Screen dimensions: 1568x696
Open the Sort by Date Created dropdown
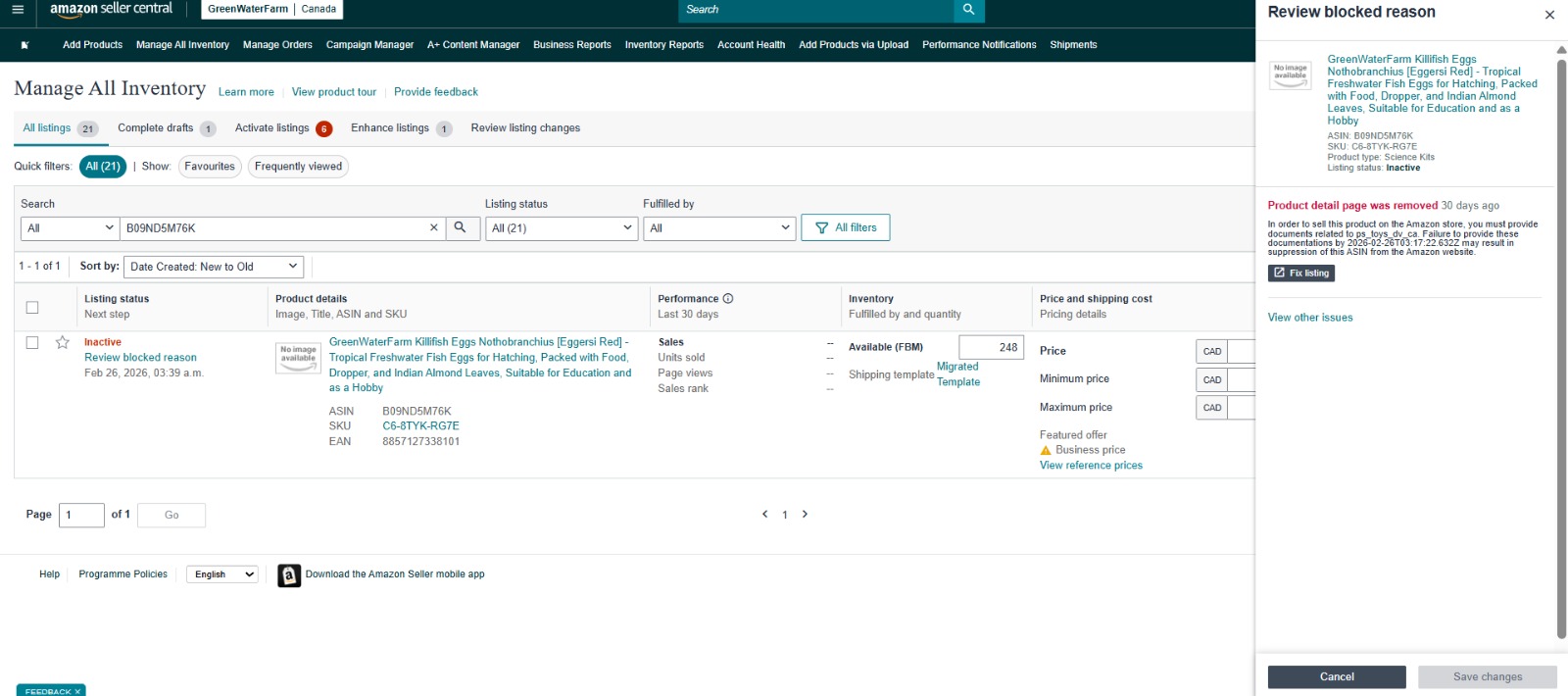click(x=214, y=267)
